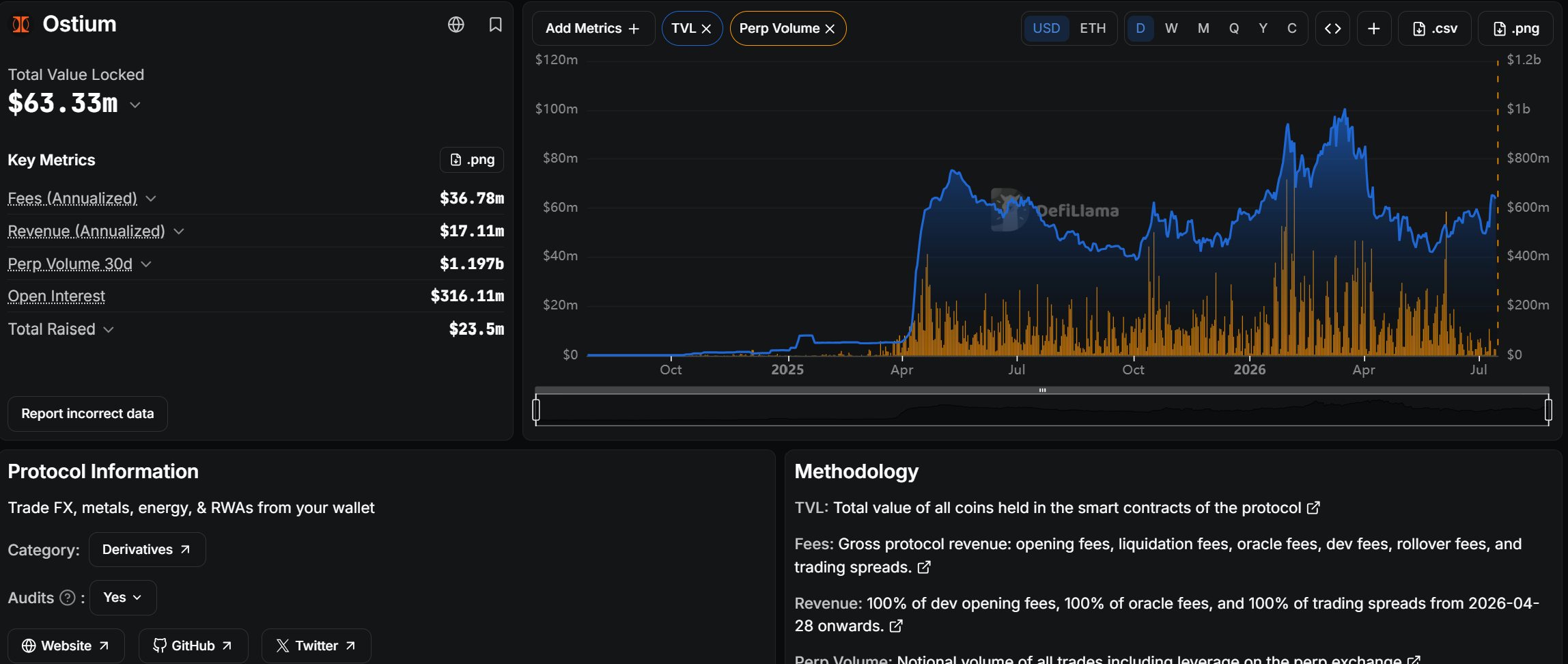Screen dimensions: 1568x664
Task: Open the Audits Yes dropdown
Action: [x=123, y=598]
